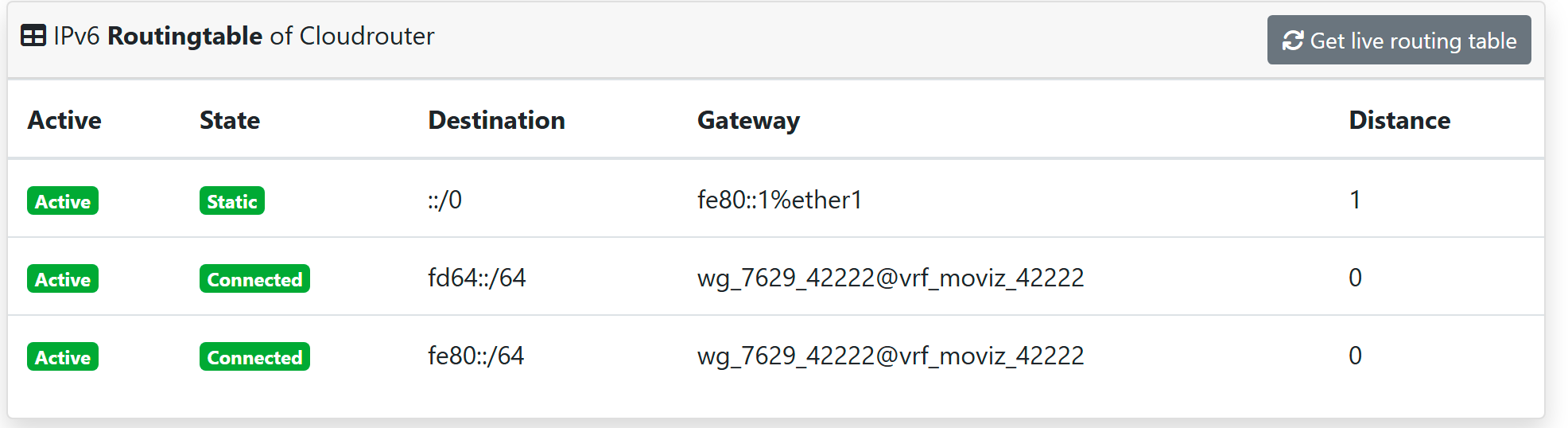Viewport: 1568px width, 428px height.
Task: Click the Connected badge for fe80::/64
Action: 254,357
